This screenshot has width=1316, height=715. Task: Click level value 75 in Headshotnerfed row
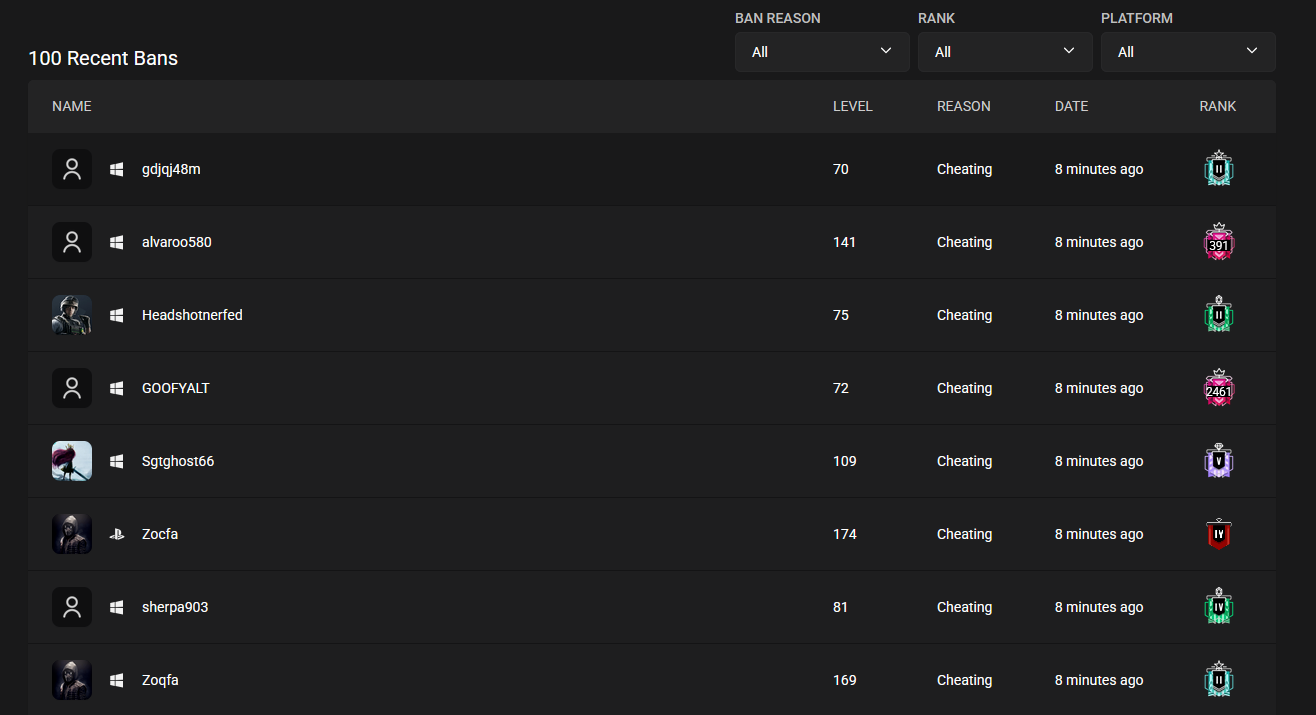coord(841,315)
